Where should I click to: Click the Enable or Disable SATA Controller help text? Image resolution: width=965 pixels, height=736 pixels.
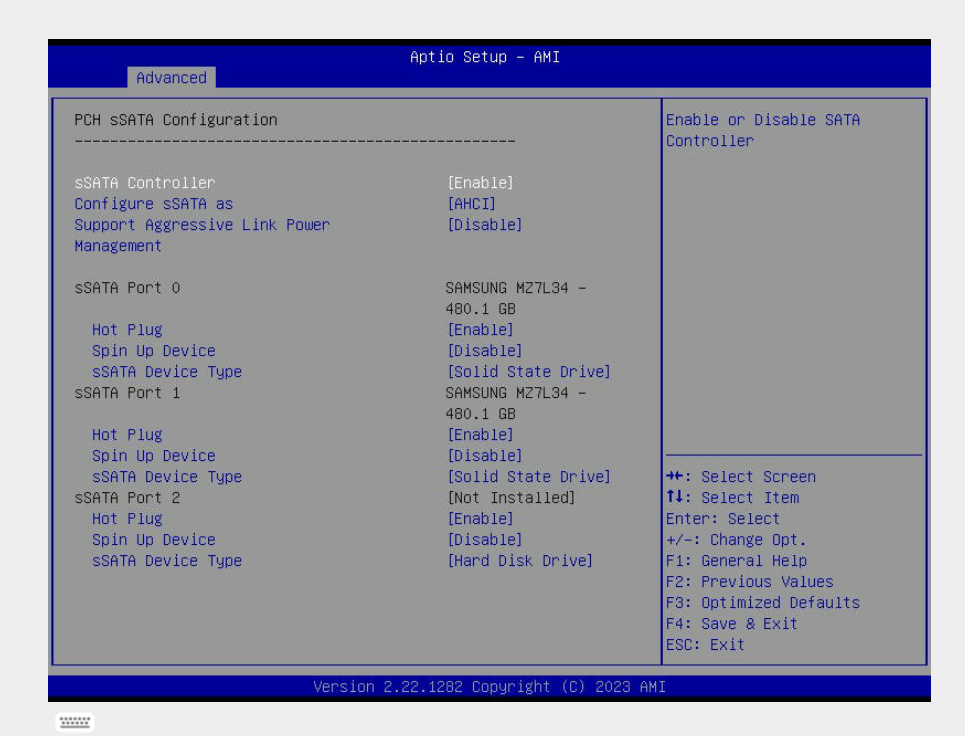(x=763, y=130)
